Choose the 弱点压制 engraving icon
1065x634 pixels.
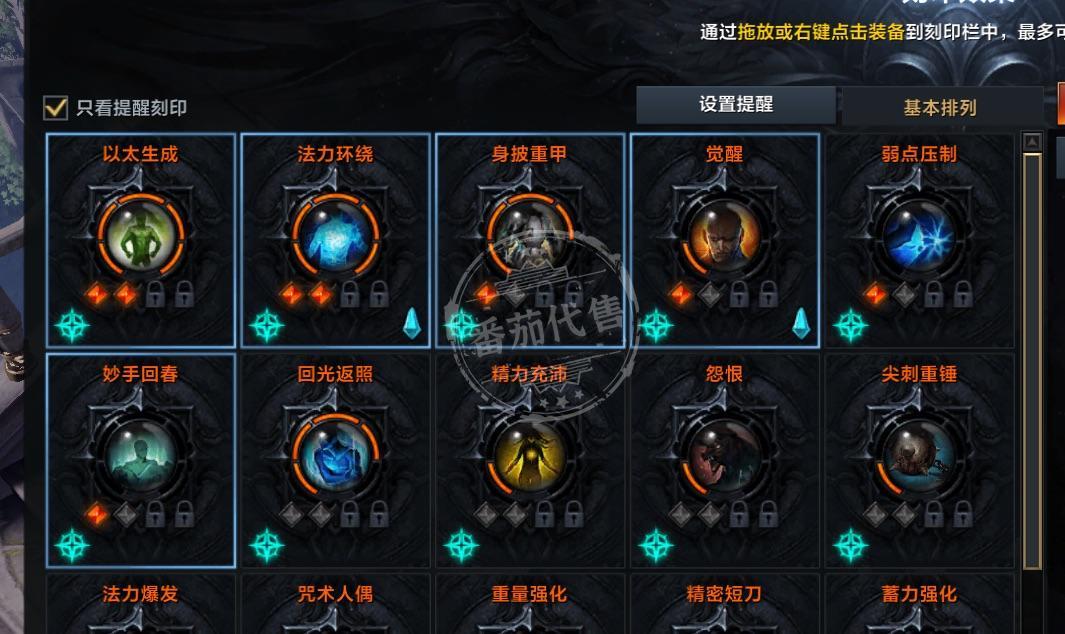coord(919,234)
